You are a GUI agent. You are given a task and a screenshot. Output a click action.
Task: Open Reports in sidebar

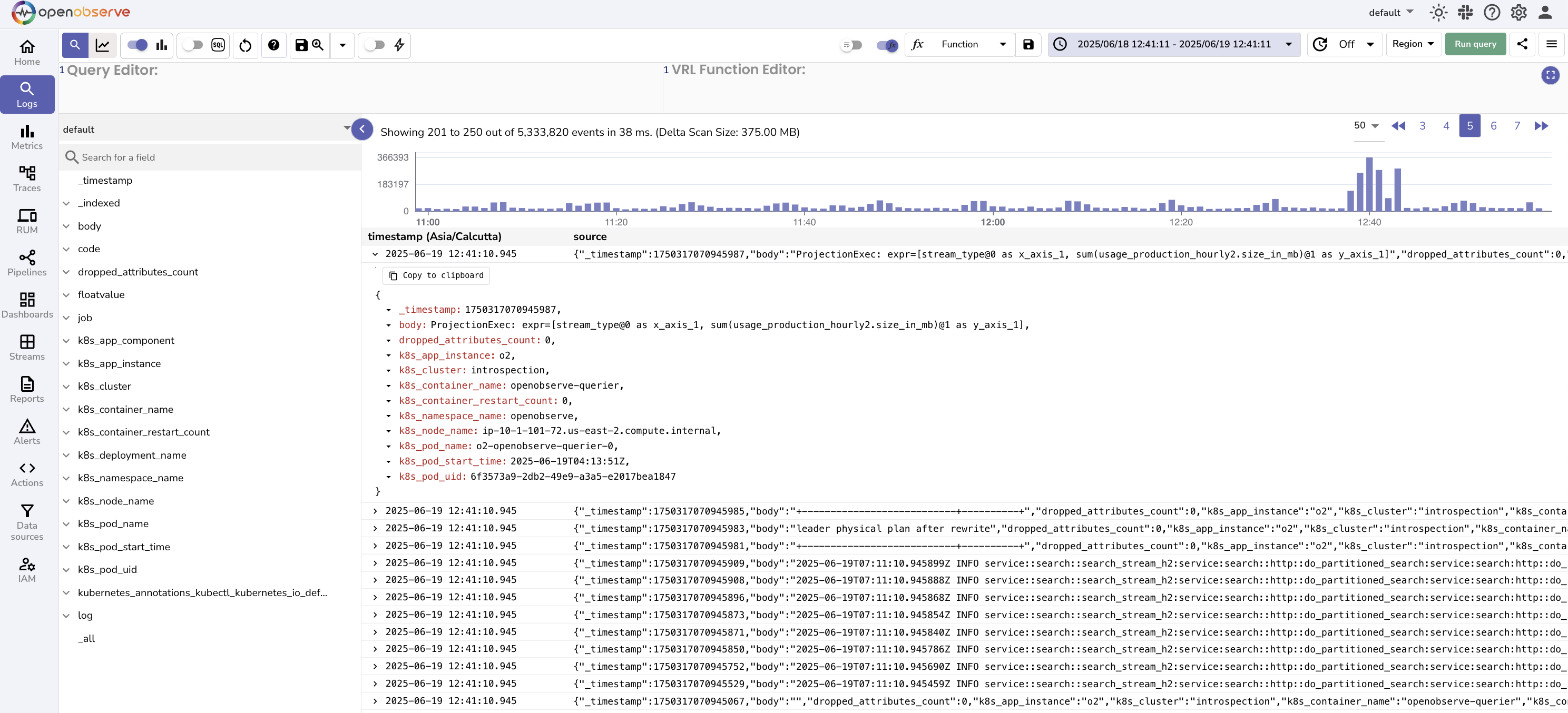(x=27, y=389)
